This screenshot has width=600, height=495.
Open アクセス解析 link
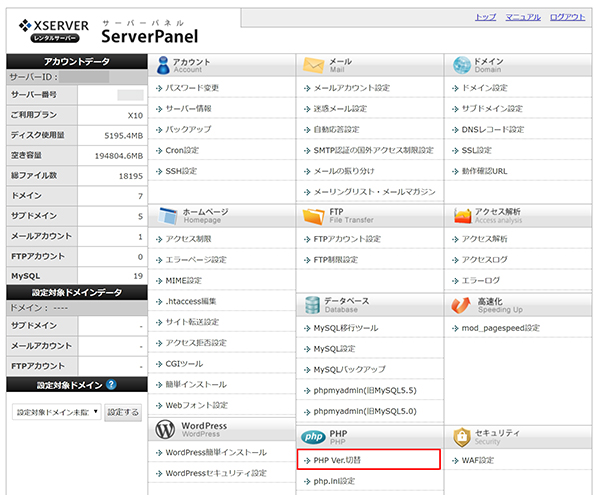click(484, 239)
